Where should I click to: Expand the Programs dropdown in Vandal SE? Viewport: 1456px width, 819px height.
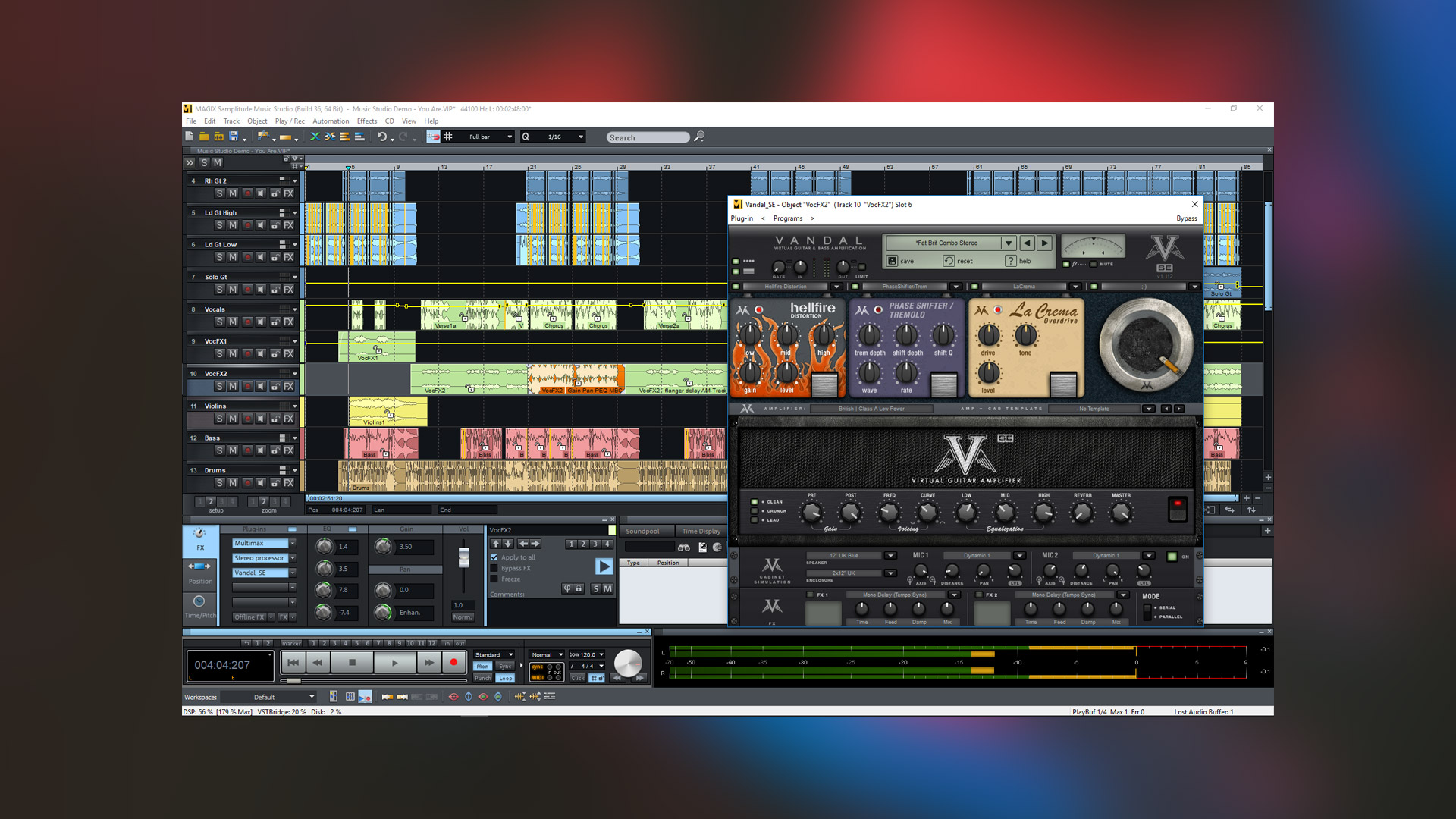786,218
